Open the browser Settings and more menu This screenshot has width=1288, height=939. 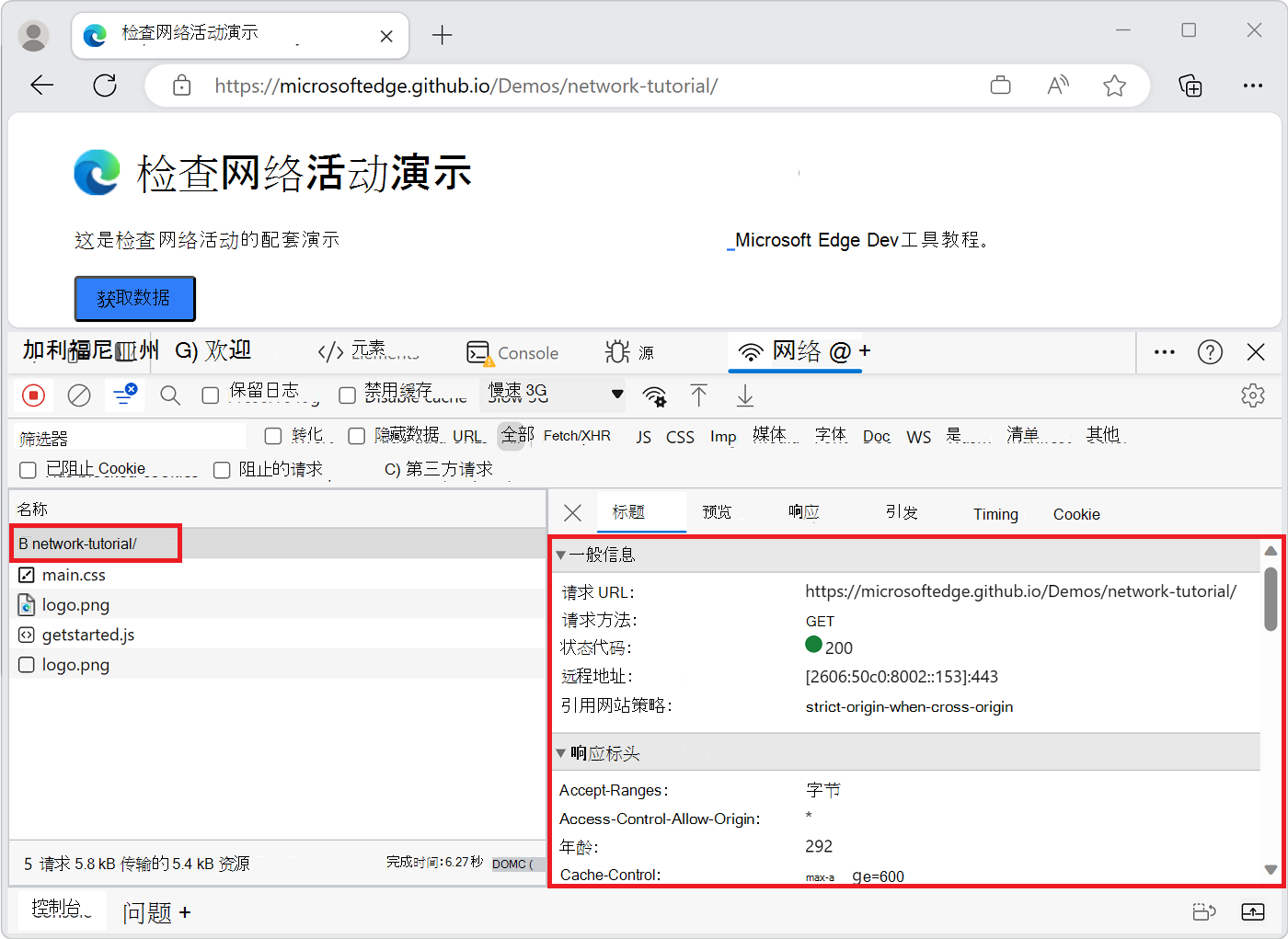click(1253, 86)
